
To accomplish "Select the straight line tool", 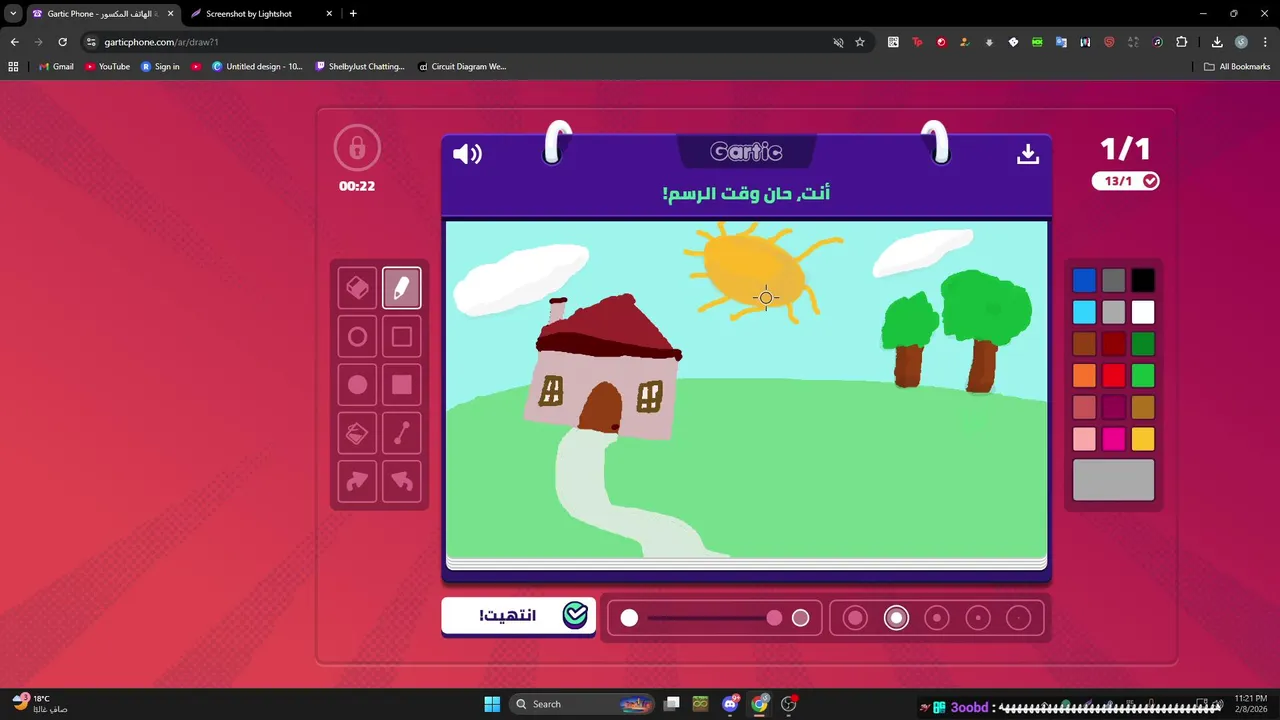I will 401,433.
